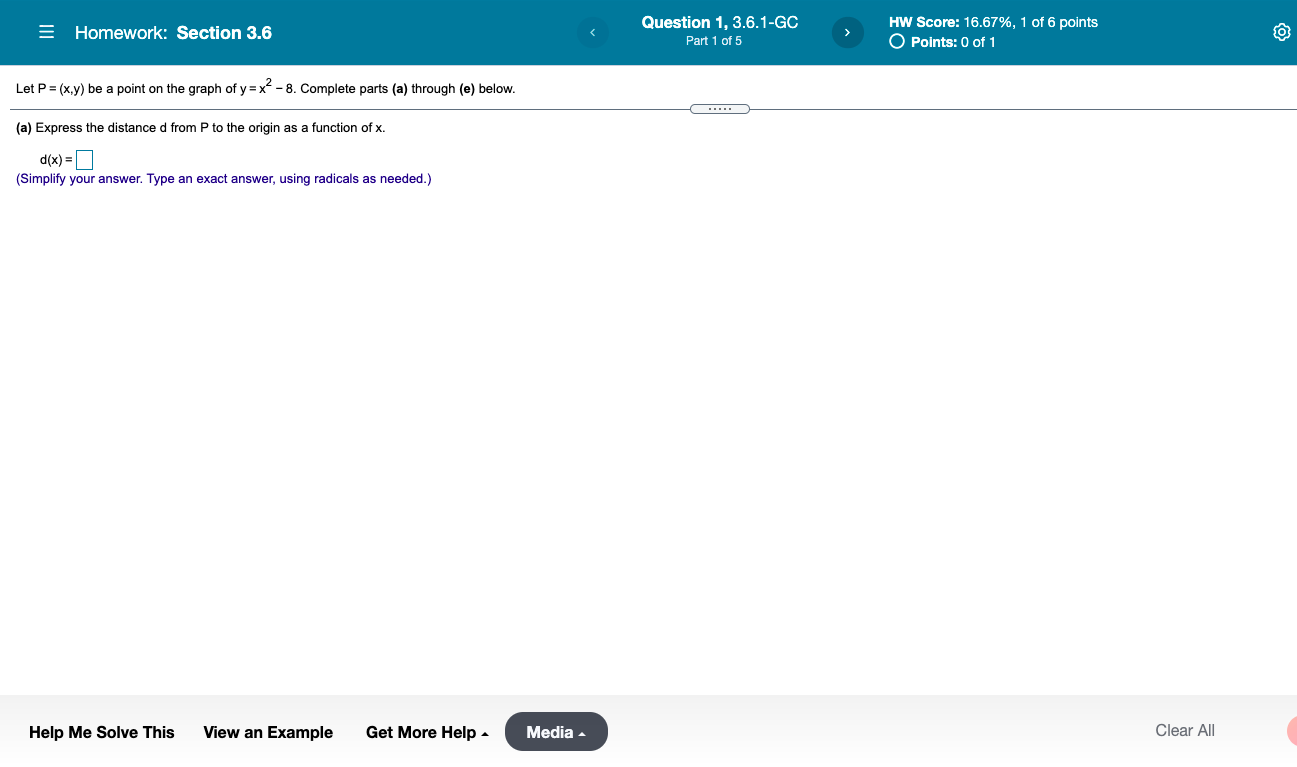Open the hamburger navigation menu
This screenshot has height=767, width=1297.
[x=46, y=33]
